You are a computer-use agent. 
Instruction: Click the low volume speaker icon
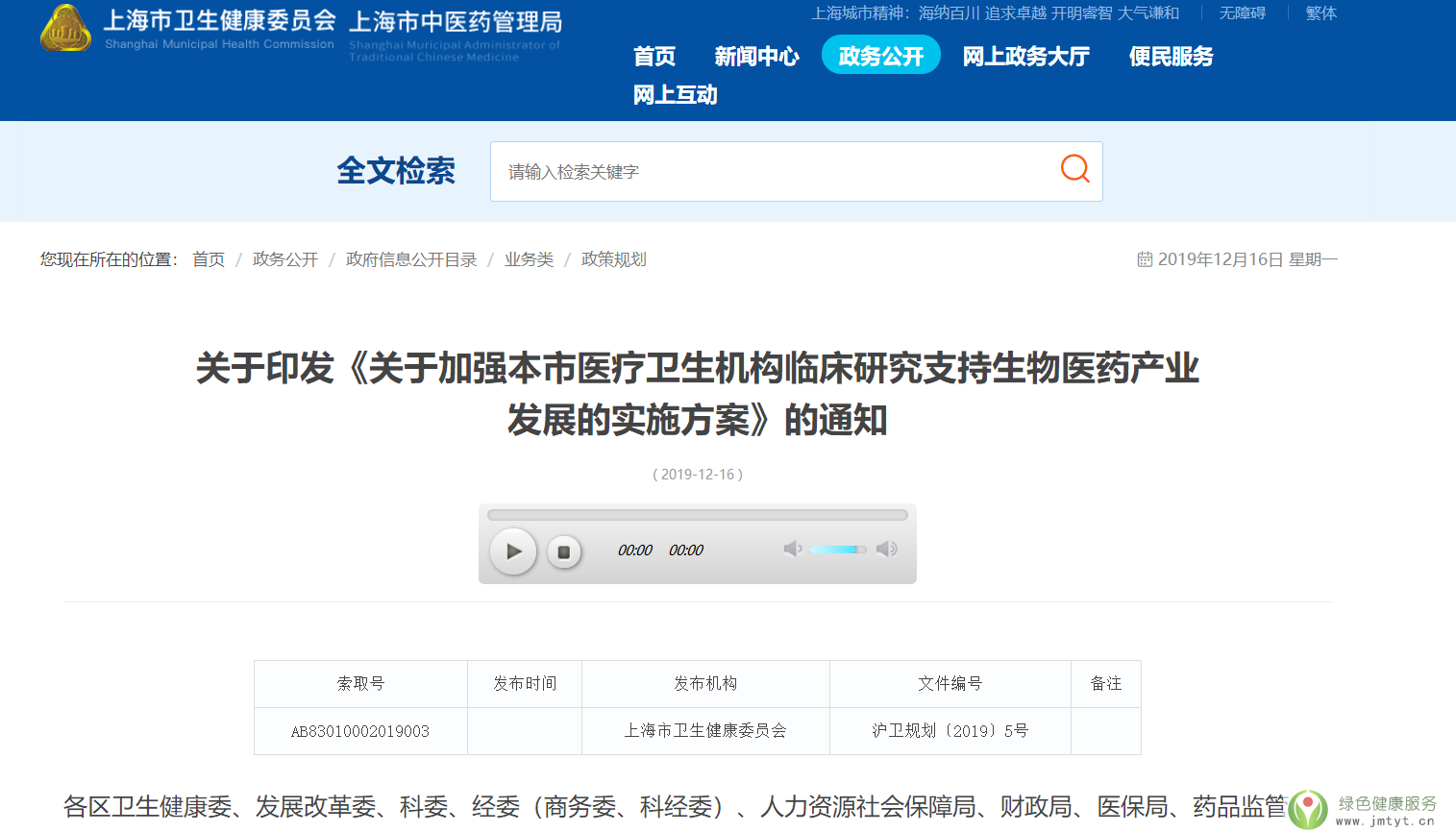(792, 549)
